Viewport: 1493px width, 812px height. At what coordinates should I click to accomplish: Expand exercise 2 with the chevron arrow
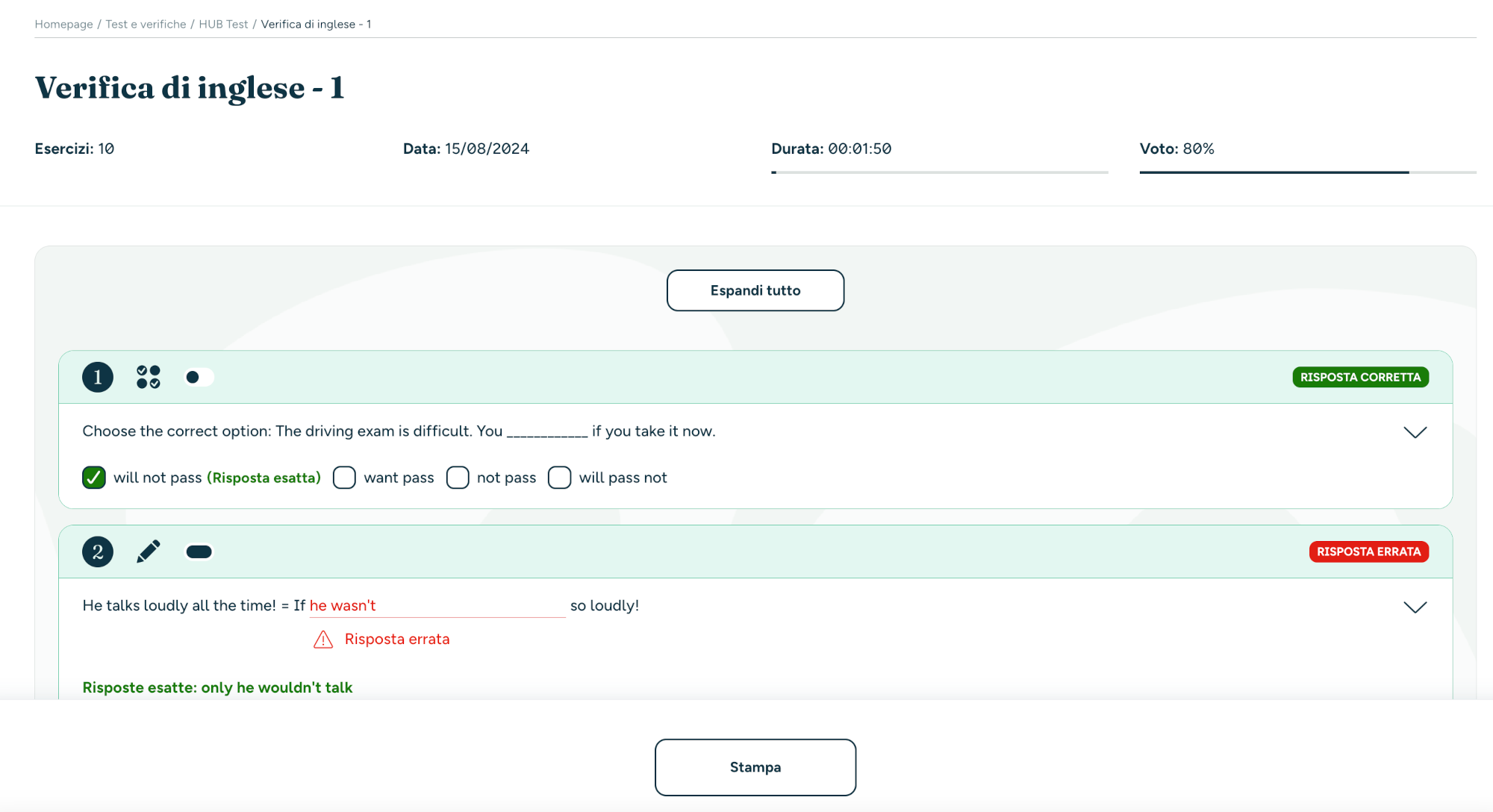(x=1415, y=607)
